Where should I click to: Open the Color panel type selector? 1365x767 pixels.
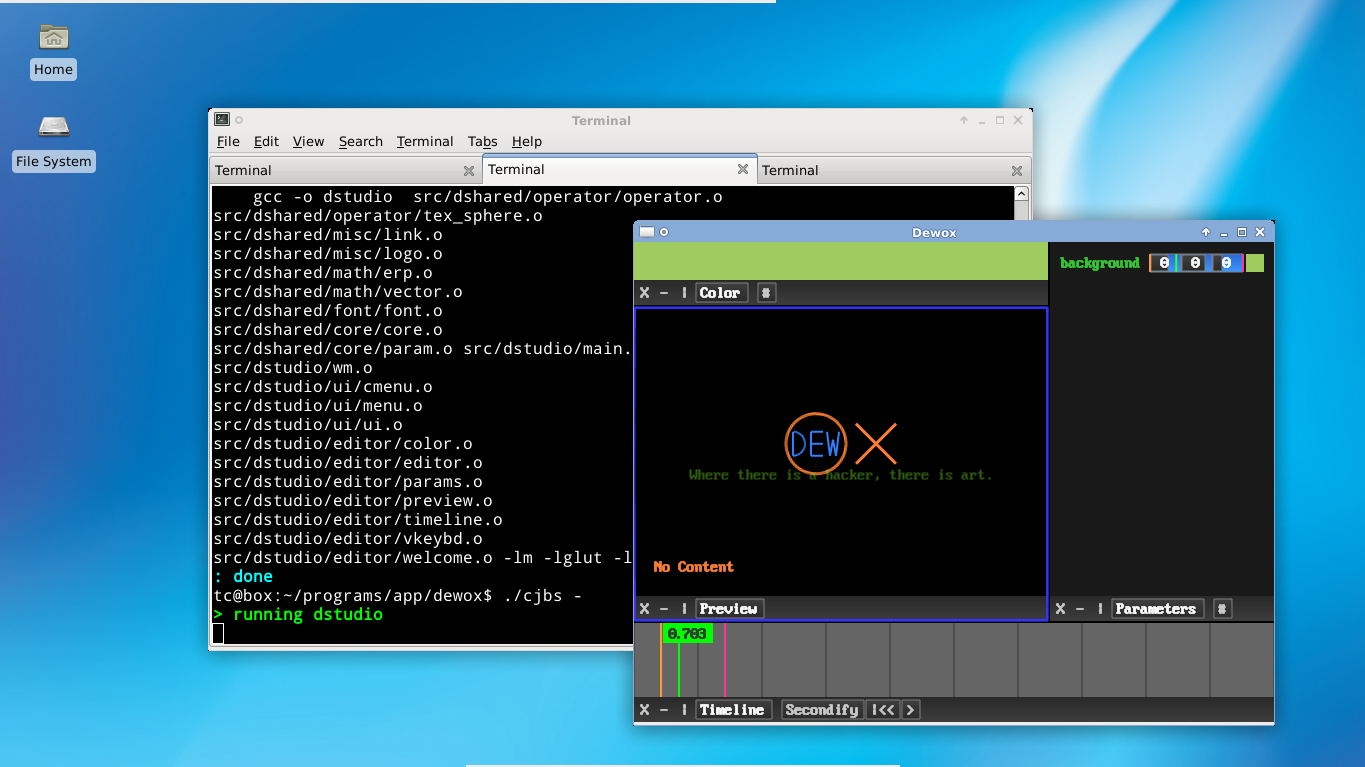coord(720,293)
